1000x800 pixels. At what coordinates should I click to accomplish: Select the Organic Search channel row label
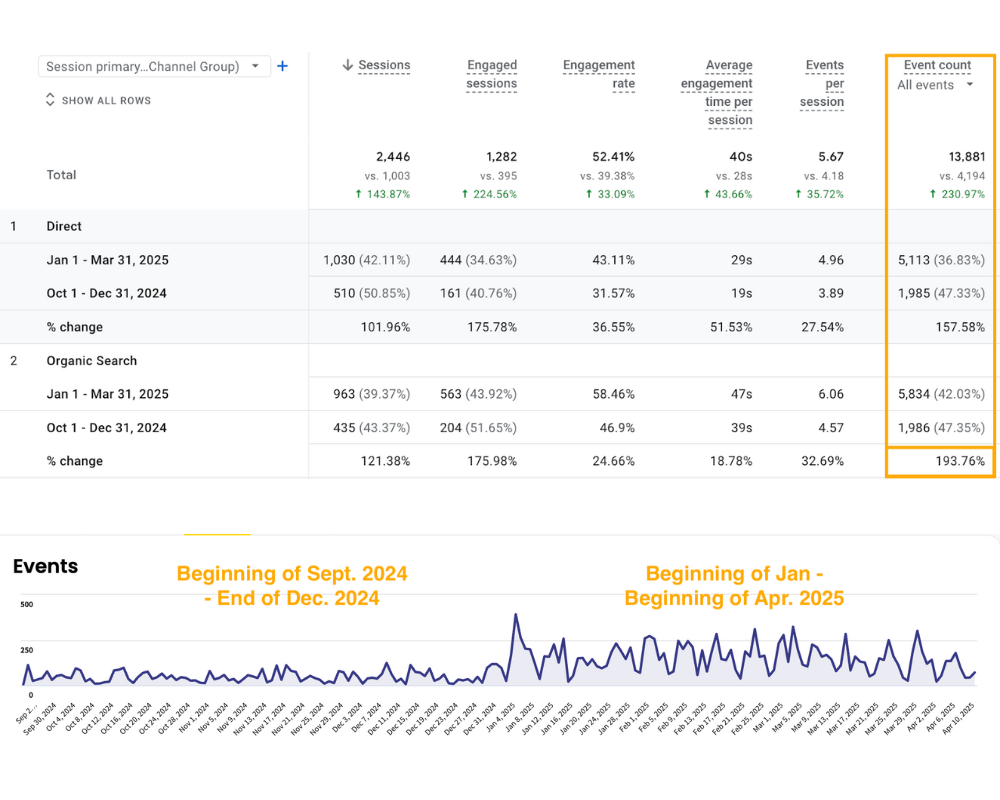91,360
